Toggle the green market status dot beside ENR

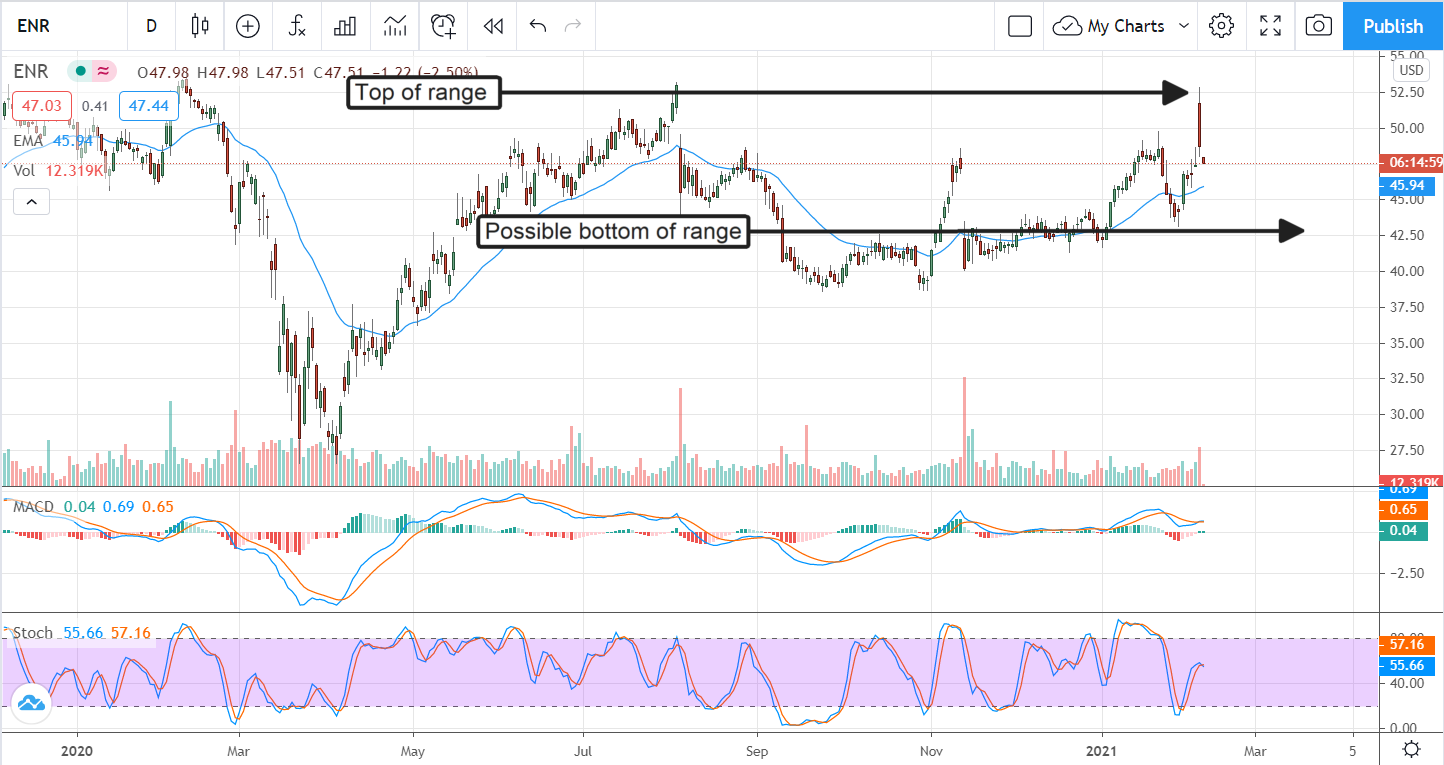[x=80, y=71]
